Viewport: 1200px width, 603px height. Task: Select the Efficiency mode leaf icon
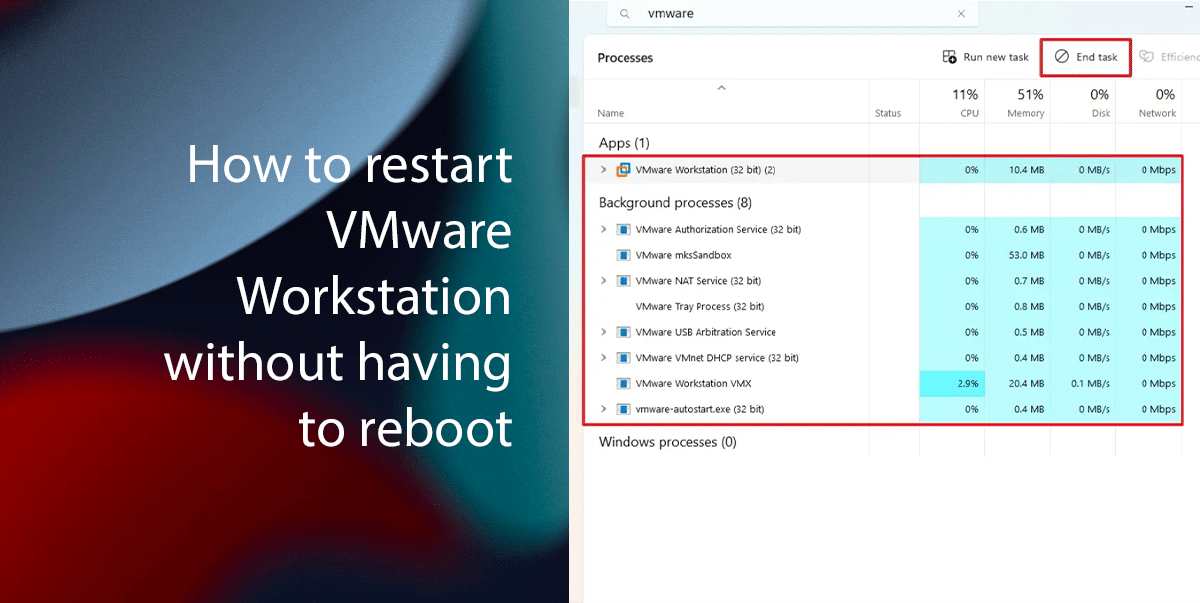1148,56
